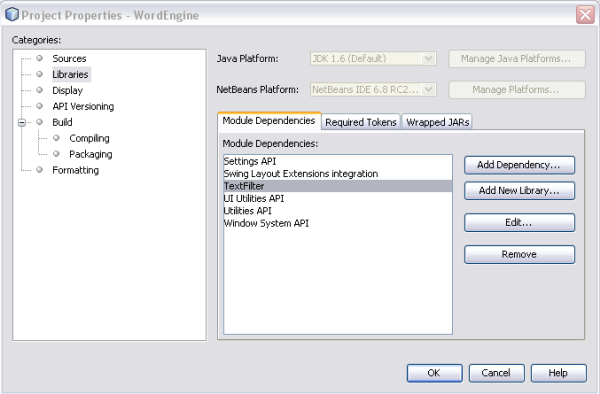Viewport: 600px width, 394px height.
Task: Confirm with the OK button
Action: tap(434, 373)
